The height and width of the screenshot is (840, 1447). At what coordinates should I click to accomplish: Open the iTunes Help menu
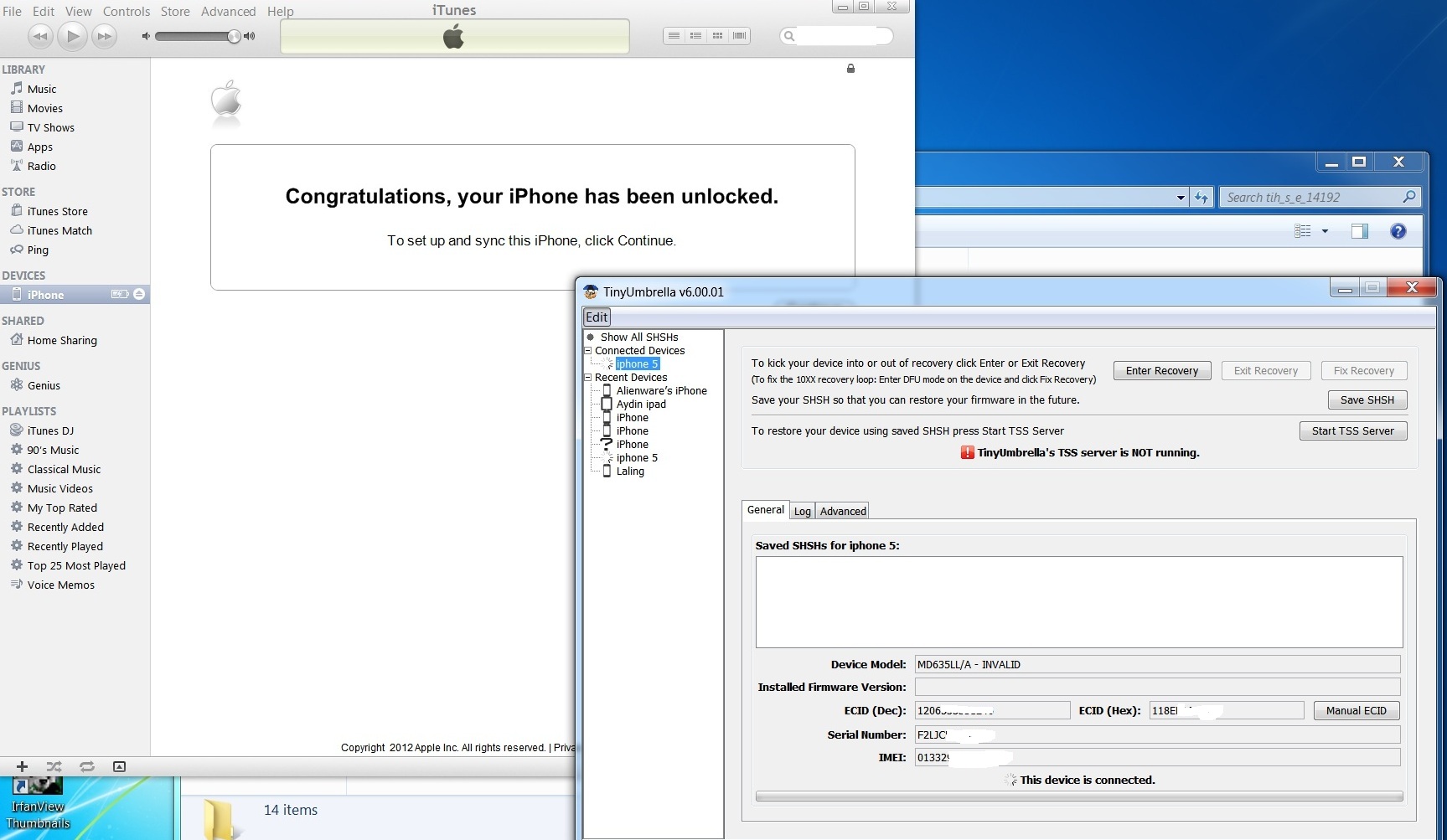coord(280,11)
